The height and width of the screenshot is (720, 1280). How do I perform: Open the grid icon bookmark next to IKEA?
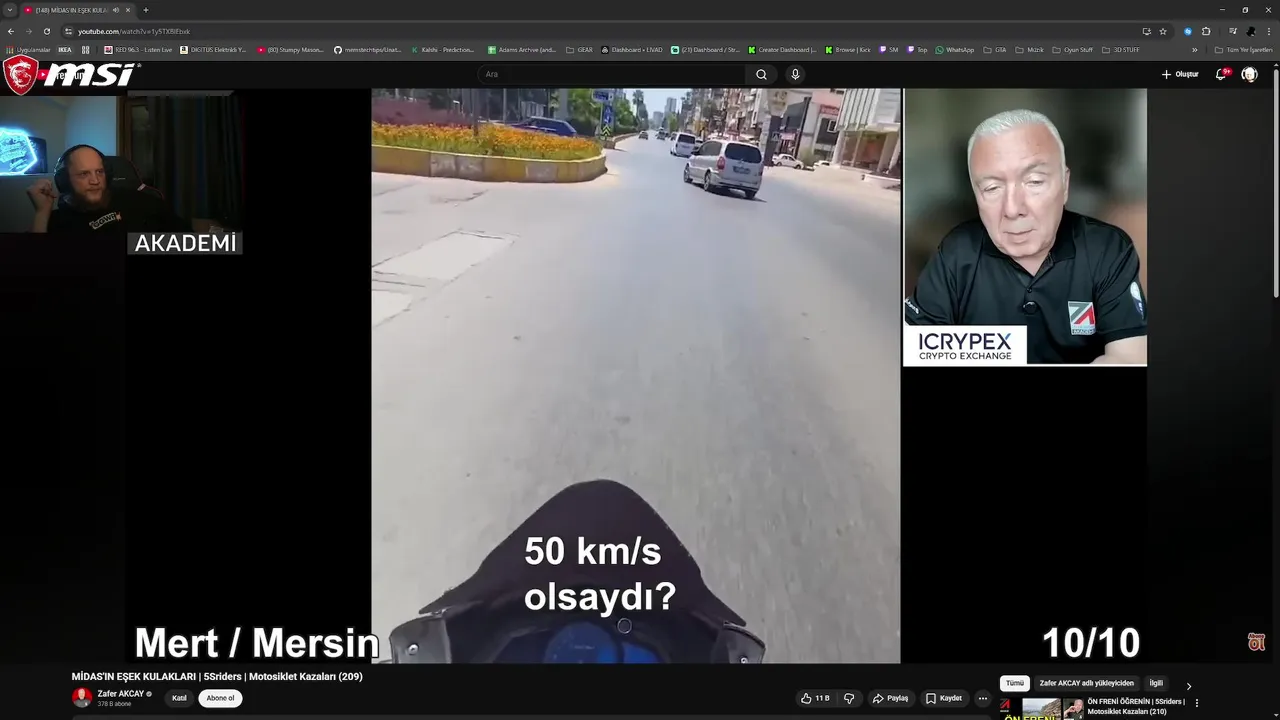click(85, 49)
